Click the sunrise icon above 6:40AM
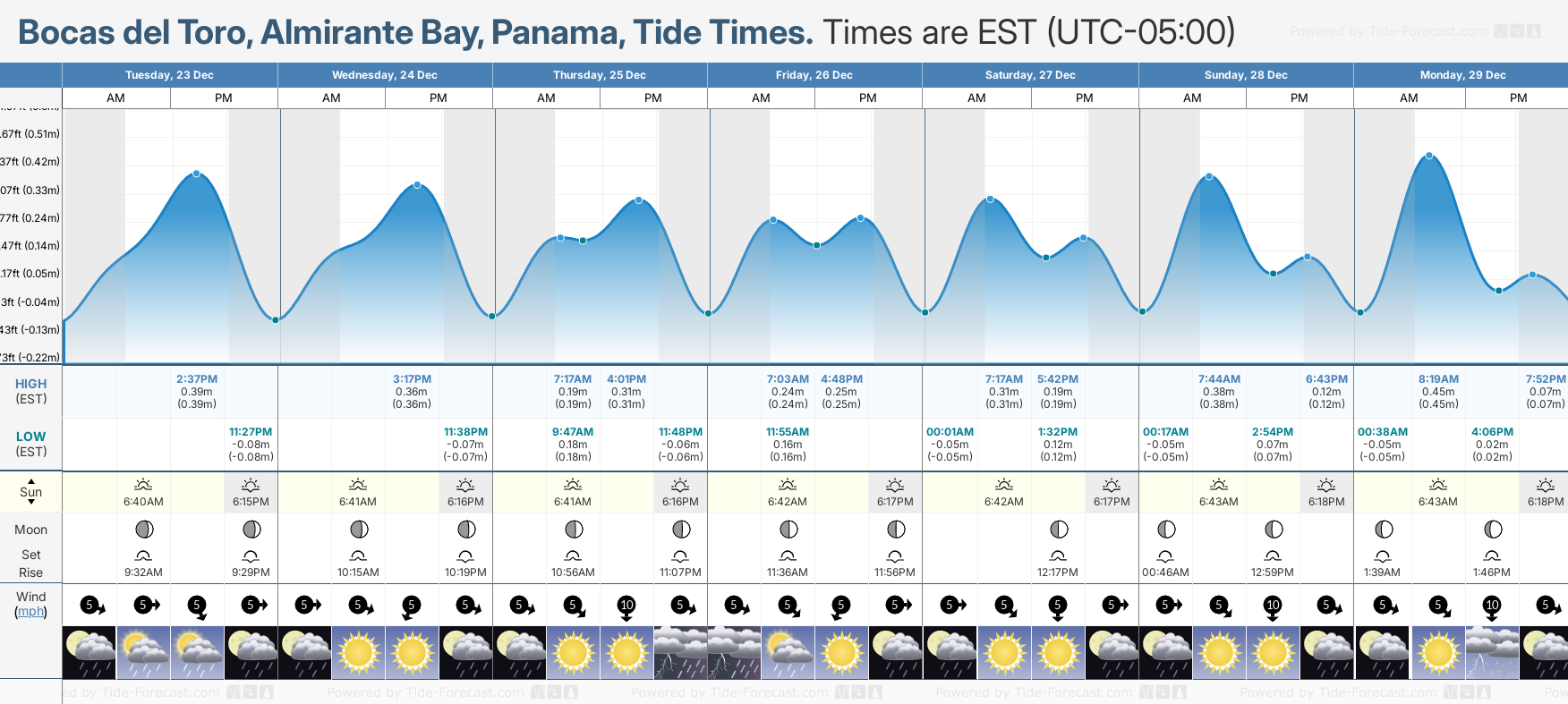The width and height of the screenshot is (1568, 704). 143,485
